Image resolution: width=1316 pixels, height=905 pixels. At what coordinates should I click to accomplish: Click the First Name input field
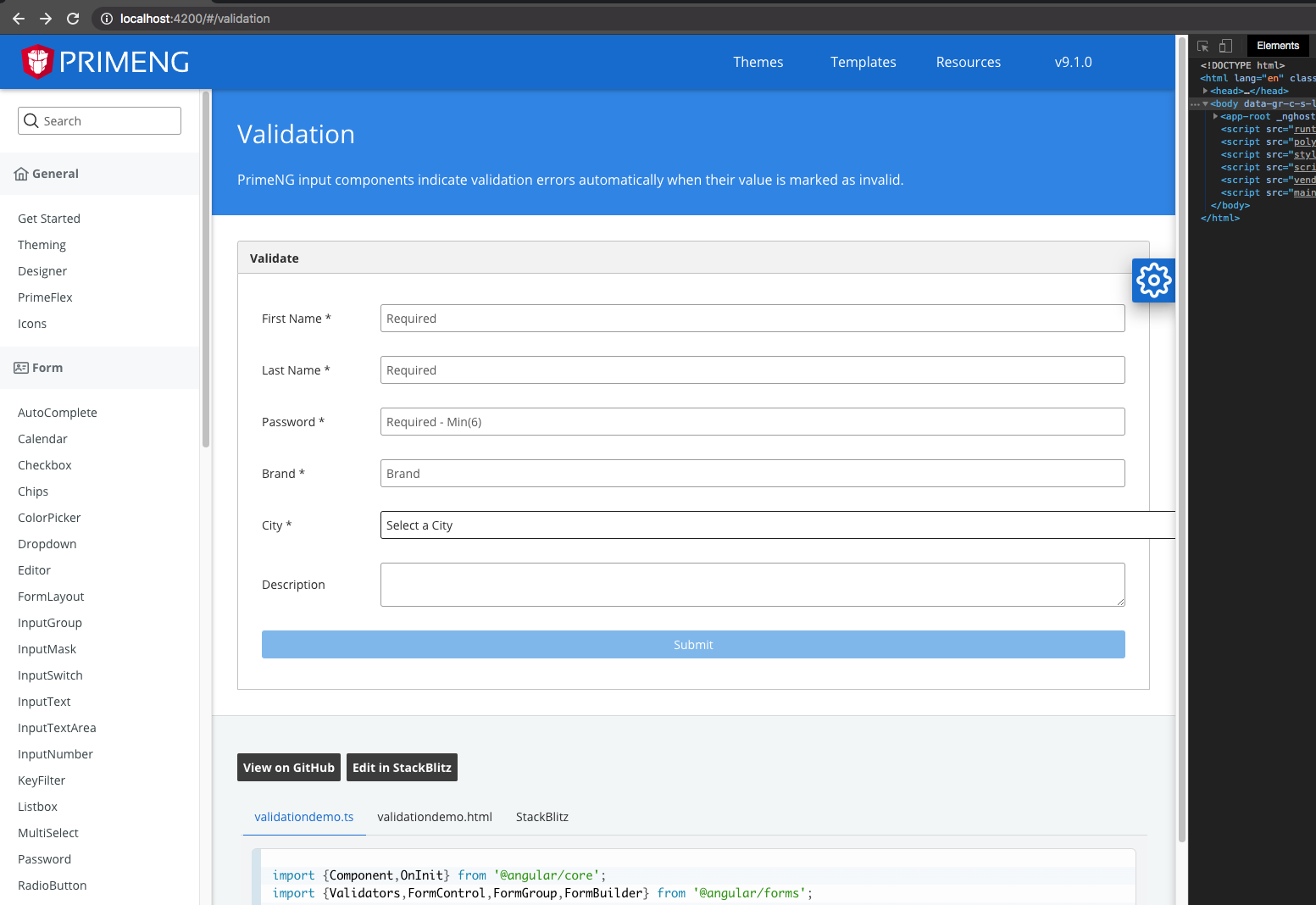[752, 318]
